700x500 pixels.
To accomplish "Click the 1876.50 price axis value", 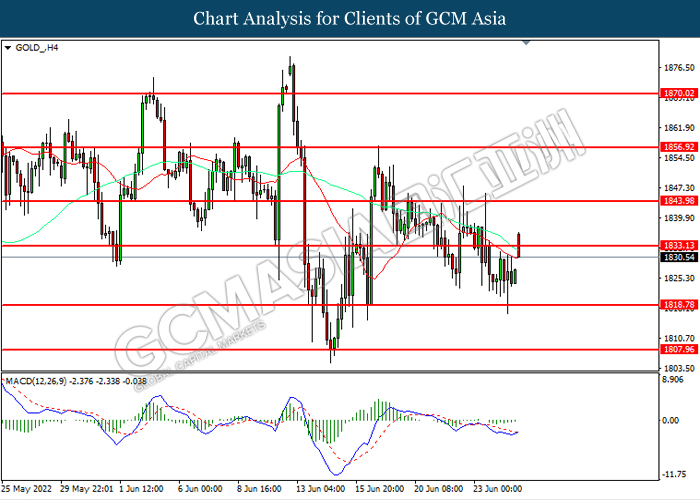I will (x=679, y=68).
